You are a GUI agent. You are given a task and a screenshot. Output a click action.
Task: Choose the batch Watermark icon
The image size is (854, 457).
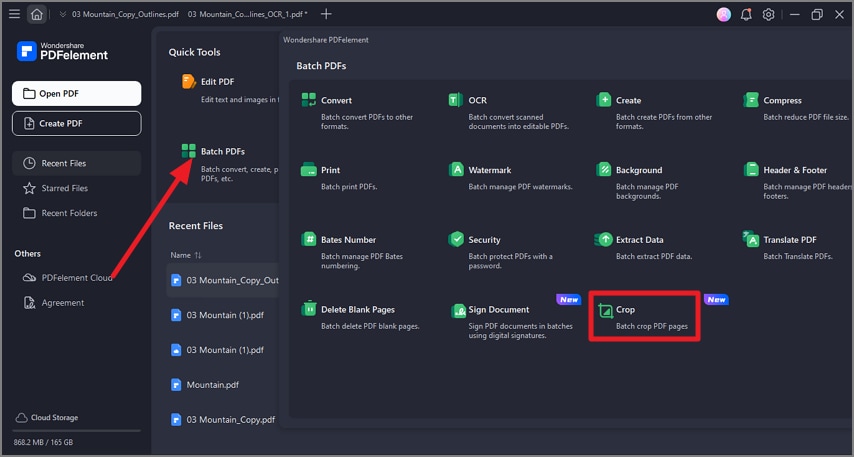[456, 169]
